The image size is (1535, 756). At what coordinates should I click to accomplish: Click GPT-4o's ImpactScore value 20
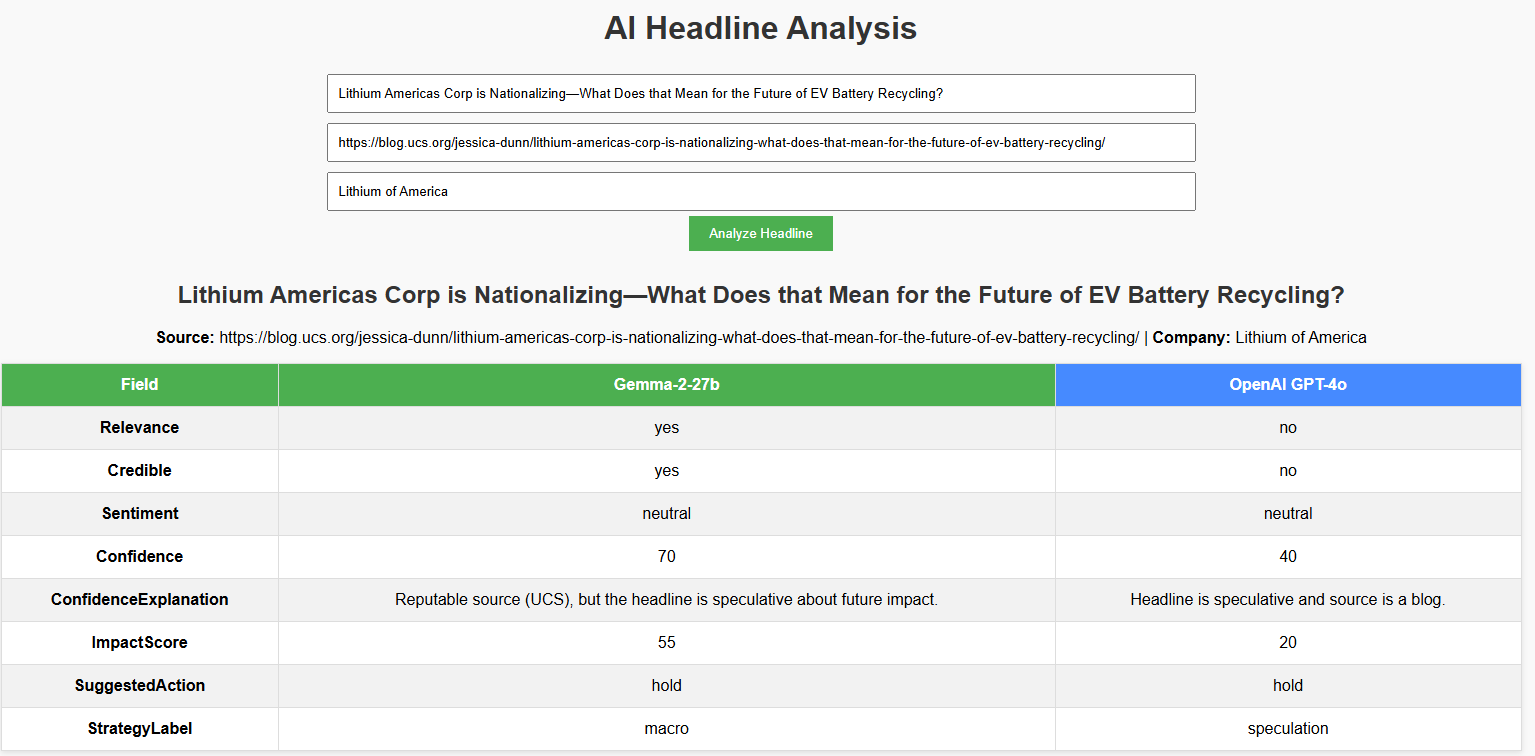[1288, 643]
